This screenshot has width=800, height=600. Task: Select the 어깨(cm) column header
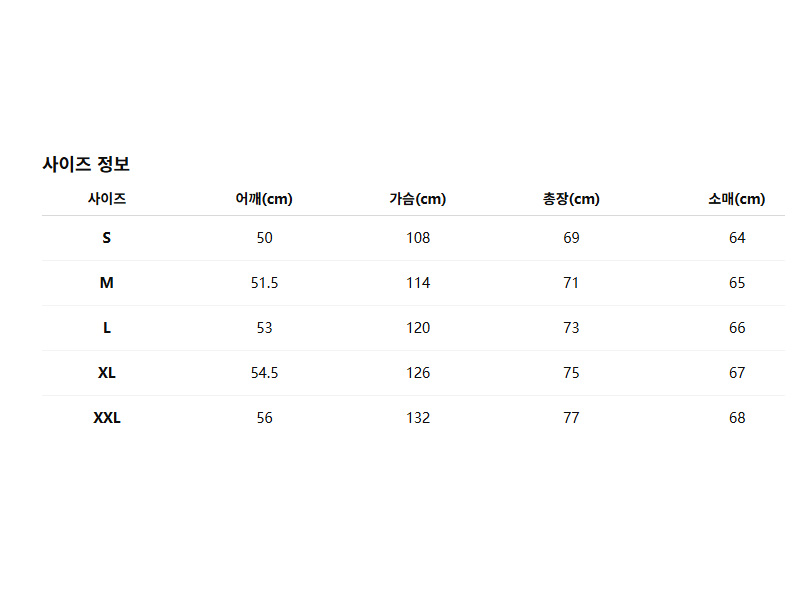point(264,199)
